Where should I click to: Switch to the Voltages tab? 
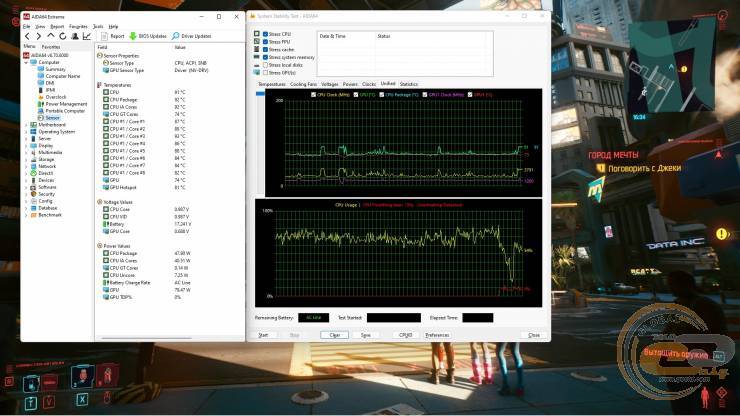pos(329,84)
